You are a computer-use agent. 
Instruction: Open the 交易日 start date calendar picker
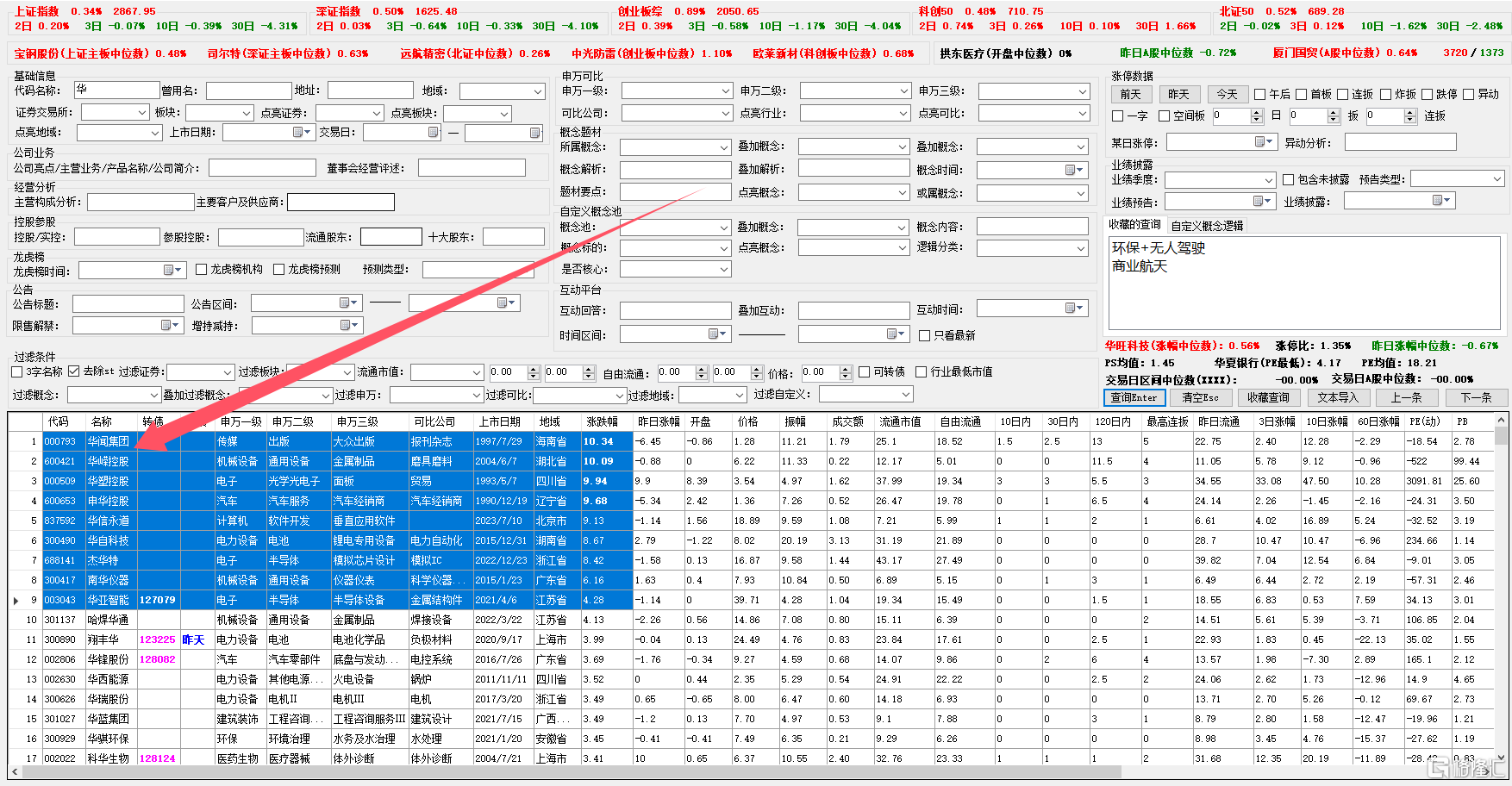[x=433, y=133]
